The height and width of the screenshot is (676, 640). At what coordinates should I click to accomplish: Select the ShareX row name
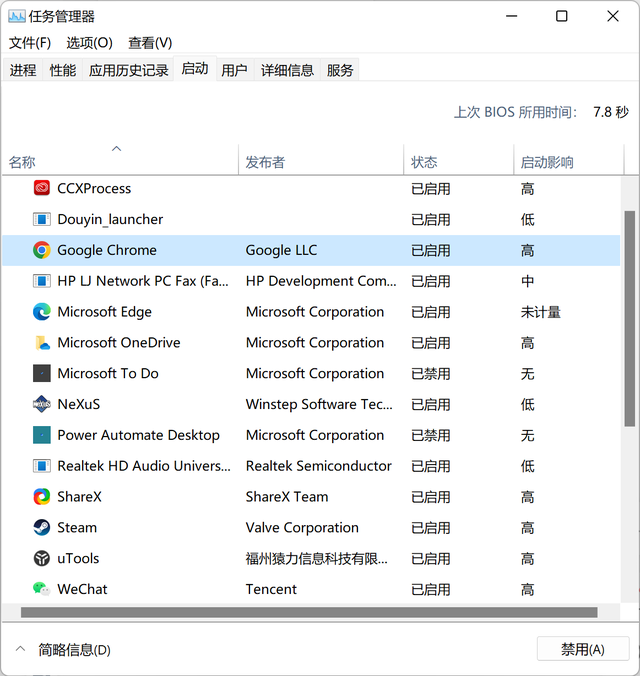click(79, 497)
